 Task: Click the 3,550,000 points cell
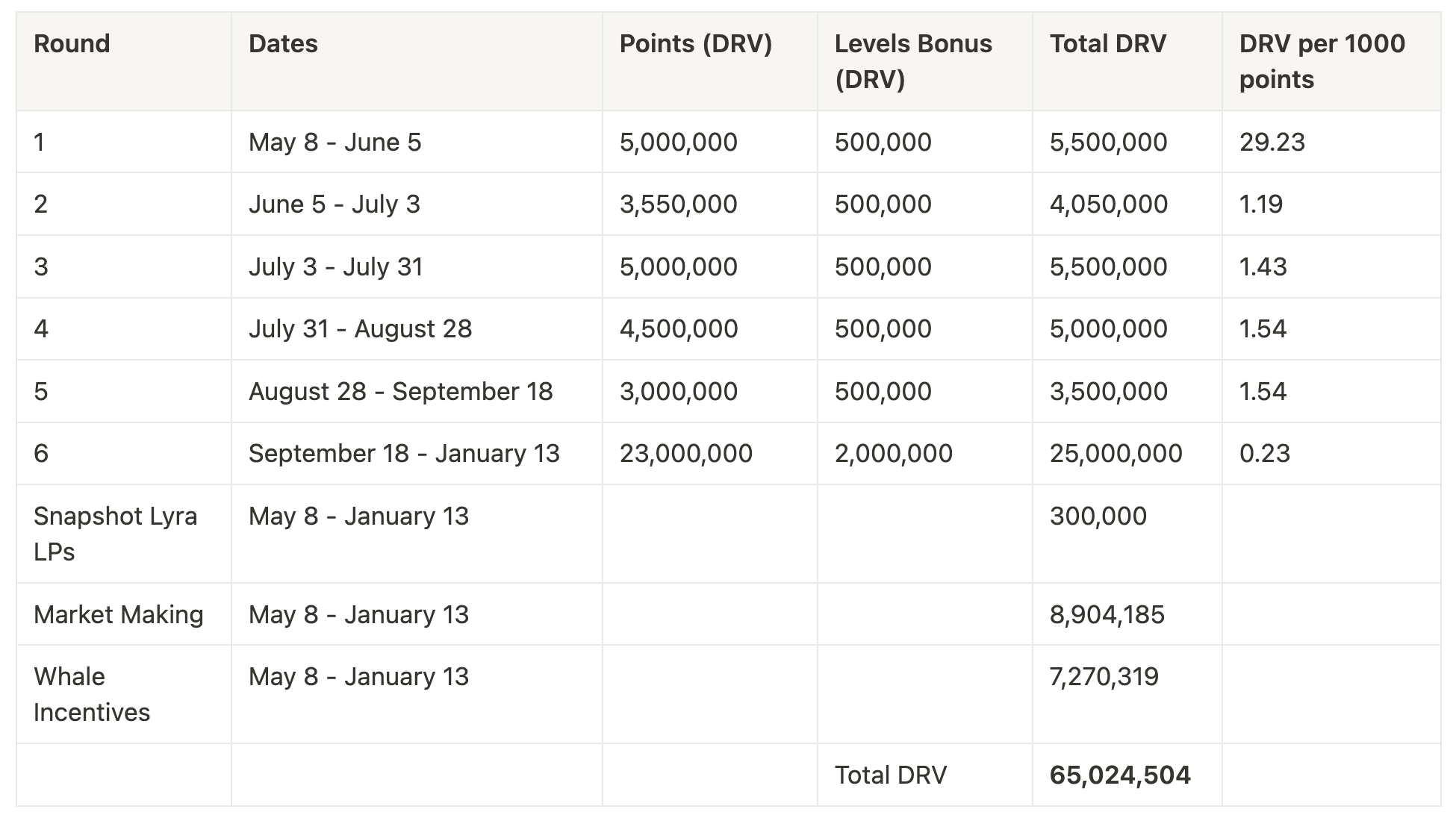pos(679,204)
